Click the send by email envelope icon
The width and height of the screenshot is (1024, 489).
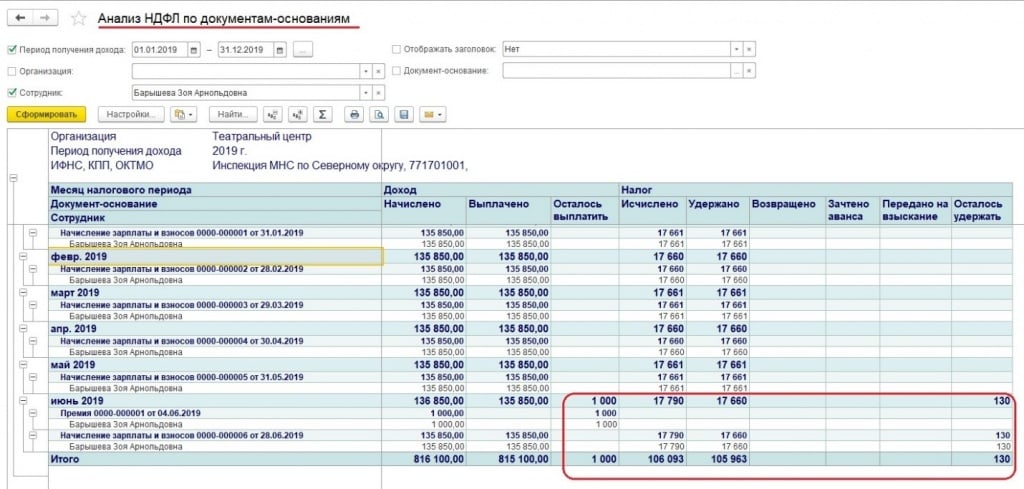(x=429, y=115)
